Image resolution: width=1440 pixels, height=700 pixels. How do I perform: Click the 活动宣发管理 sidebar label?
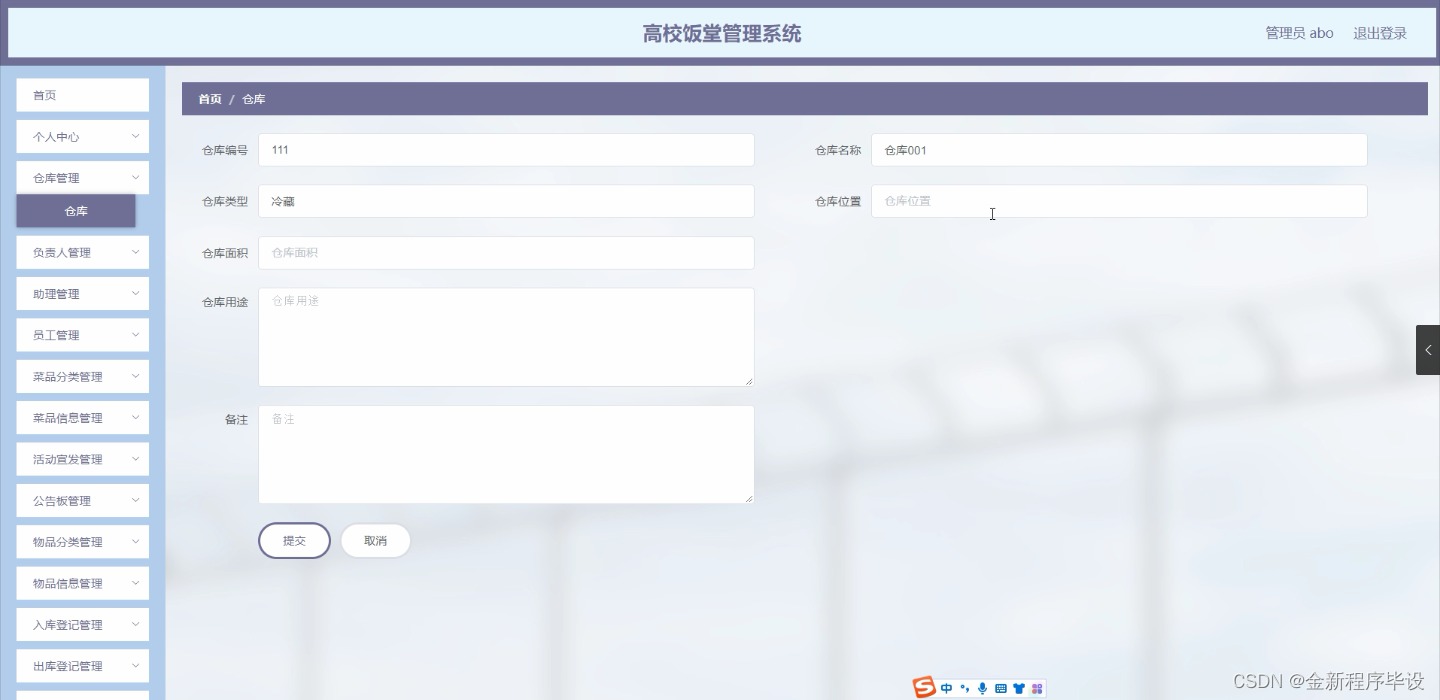(x=68, y=459)
